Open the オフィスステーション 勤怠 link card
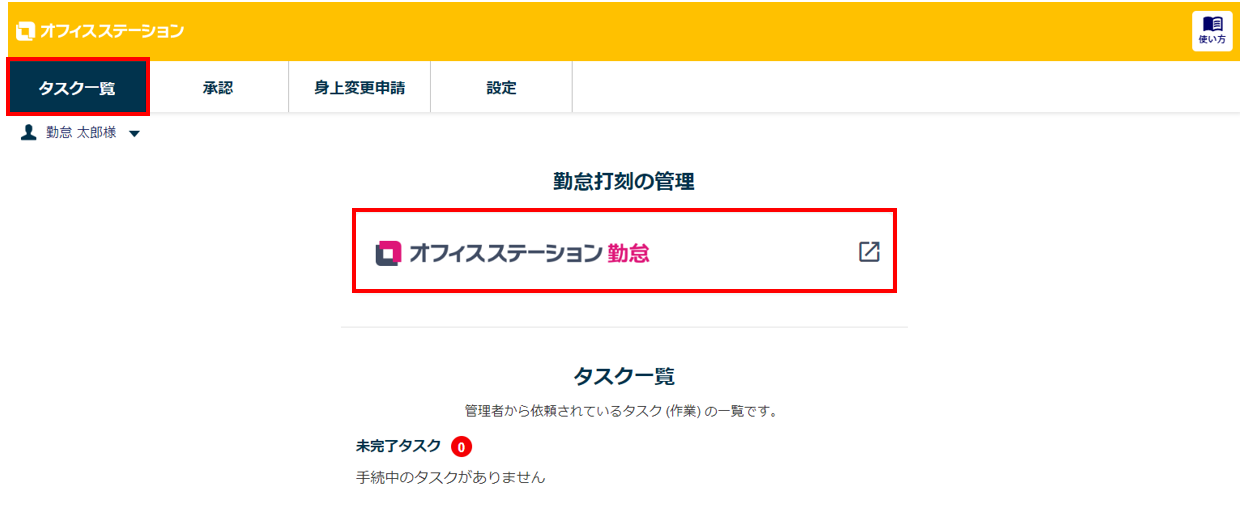The height and width of the screenshot is (505, 1245). [x=624, y=251]
